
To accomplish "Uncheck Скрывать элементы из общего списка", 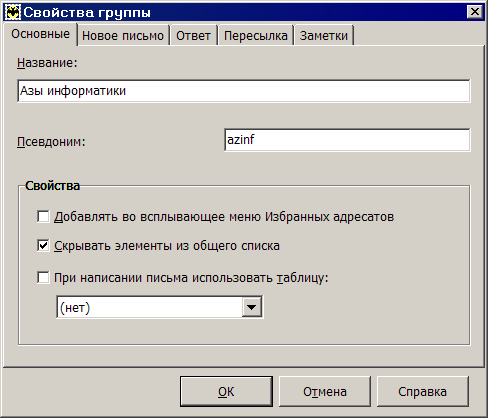I will click(43, 246).
